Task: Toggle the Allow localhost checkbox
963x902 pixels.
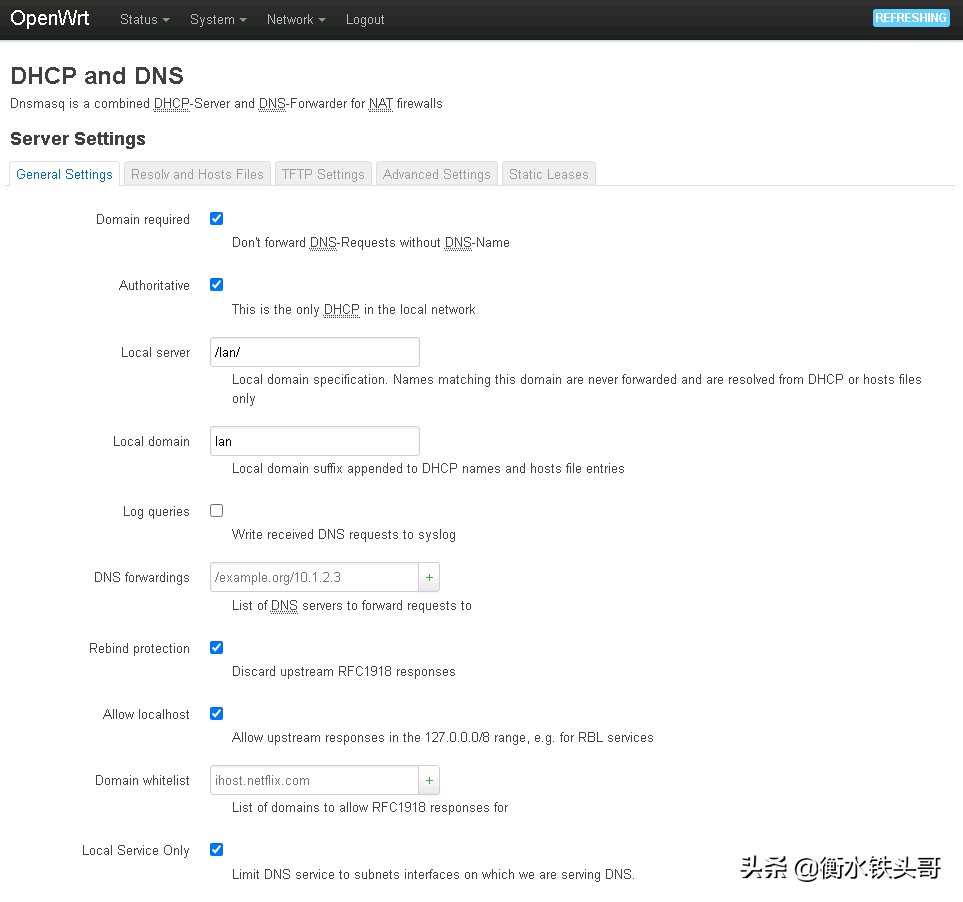Action: (x=216, y=713)
